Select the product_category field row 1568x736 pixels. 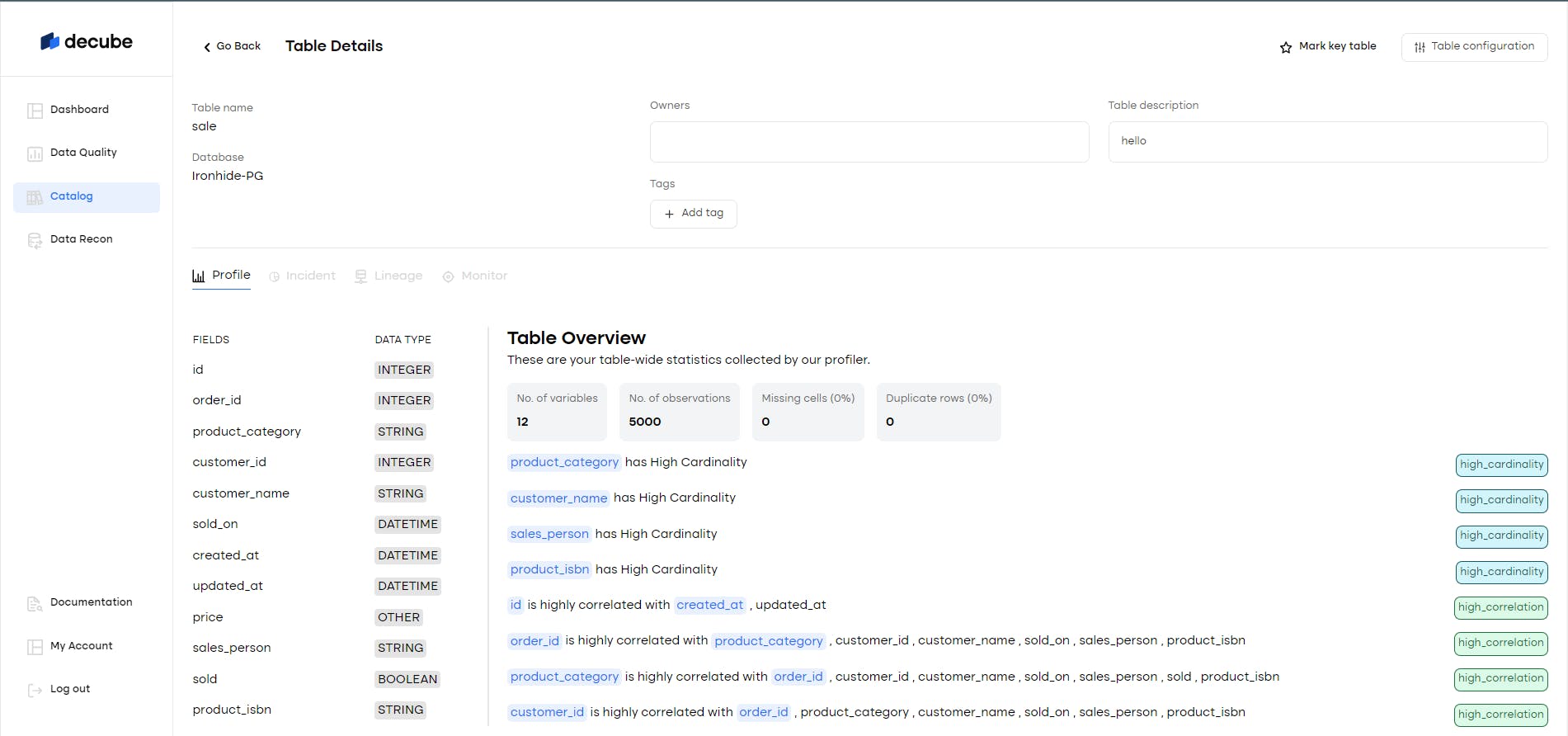click(247, 432)
